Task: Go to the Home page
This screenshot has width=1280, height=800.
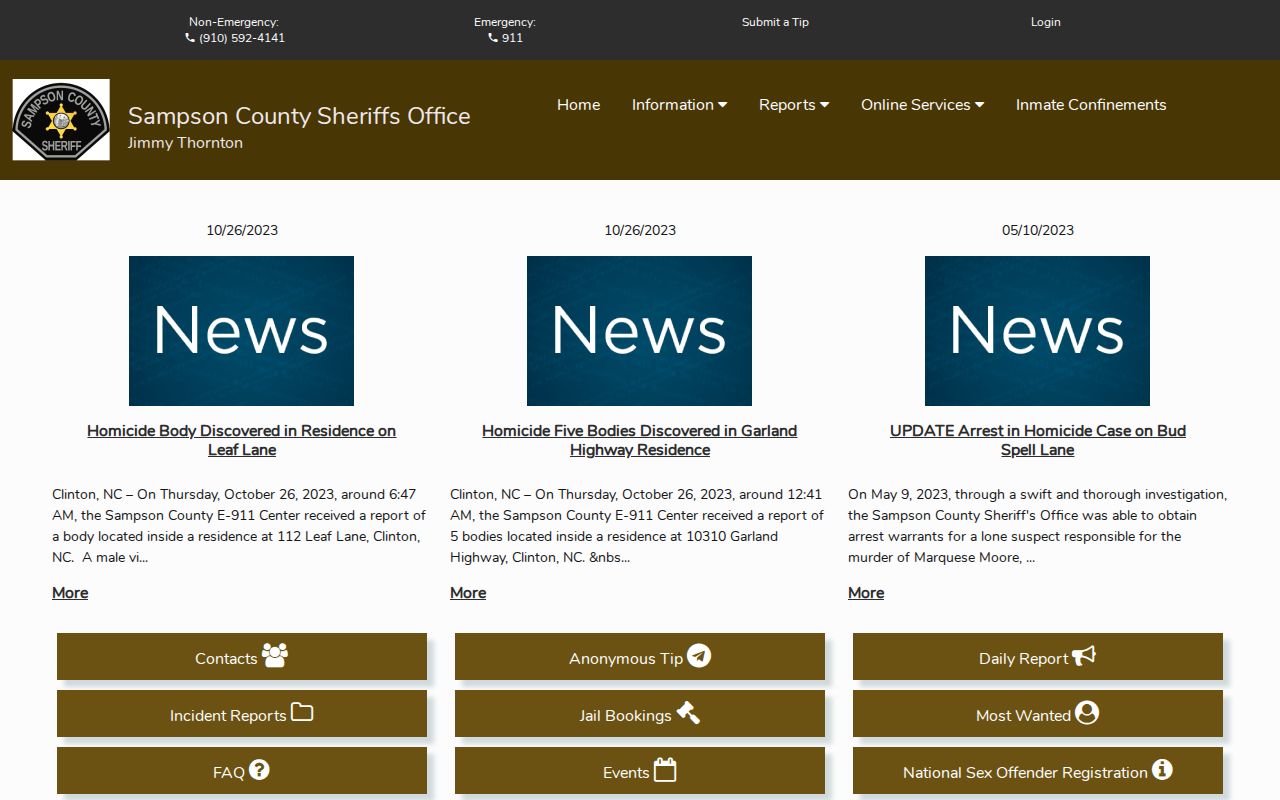Action: point(578,105)
